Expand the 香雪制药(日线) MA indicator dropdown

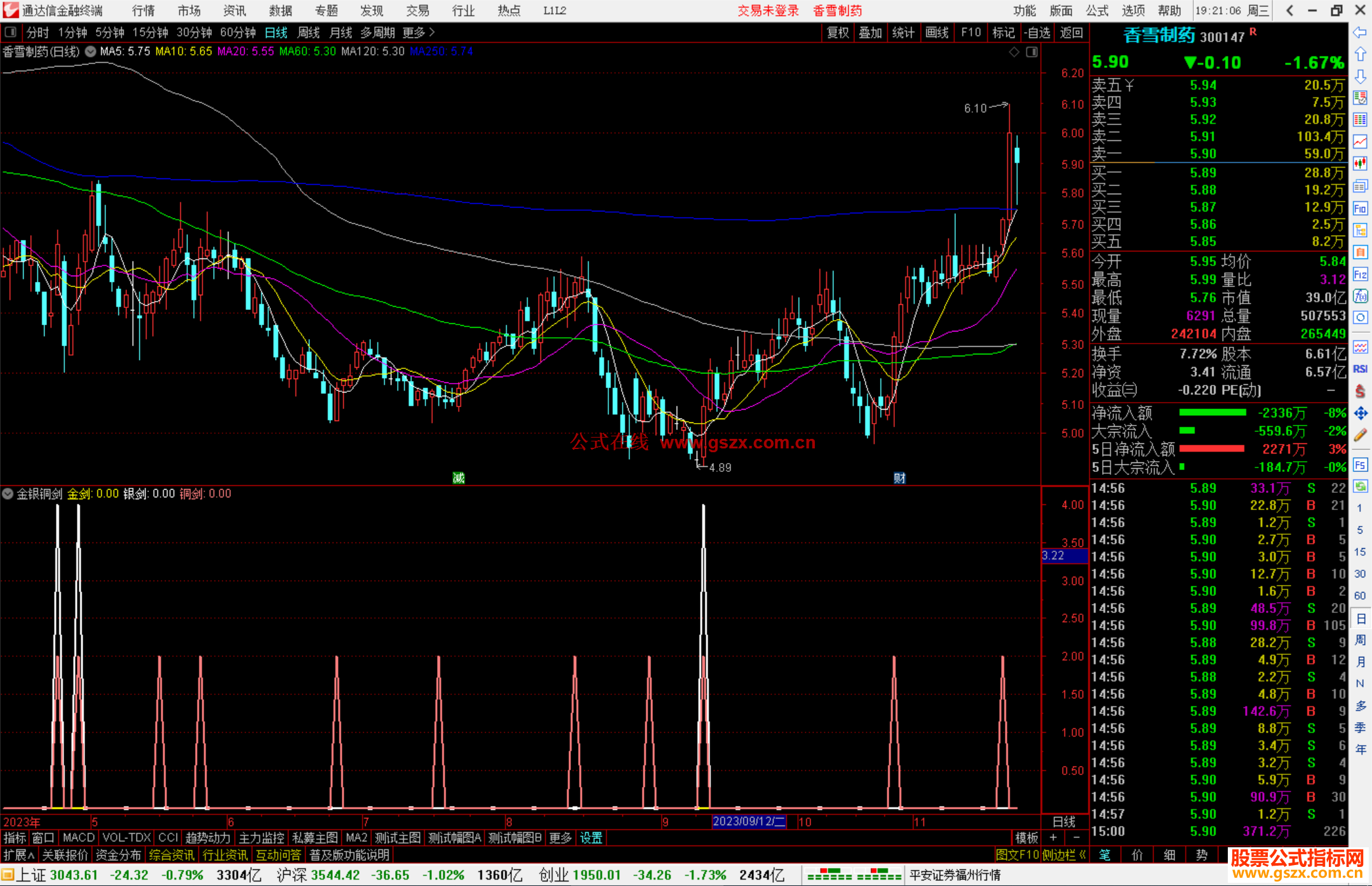point(91,51)
